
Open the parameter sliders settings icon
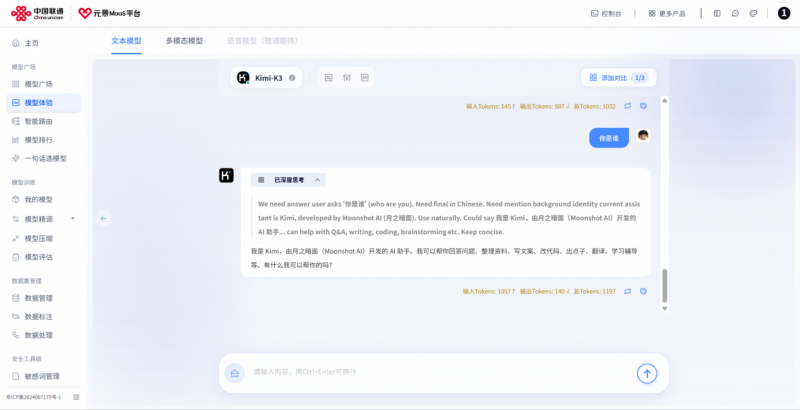347,78
